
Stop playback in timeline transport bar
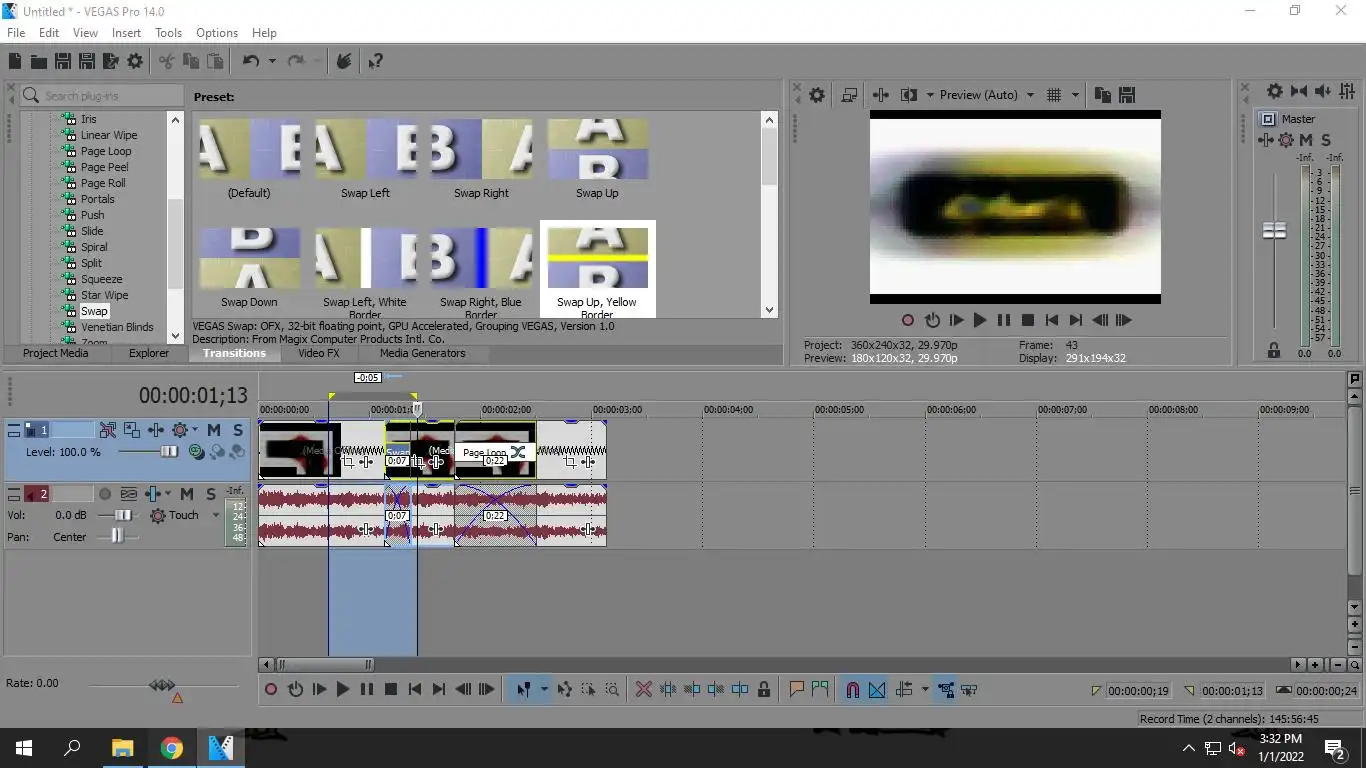391,690
